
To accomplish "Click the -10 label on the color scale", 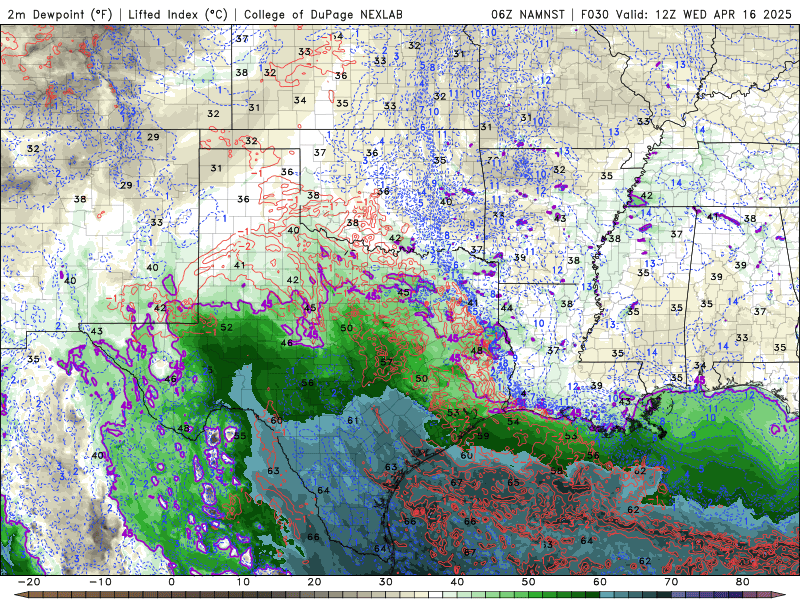I will click(x=100, y=582).
